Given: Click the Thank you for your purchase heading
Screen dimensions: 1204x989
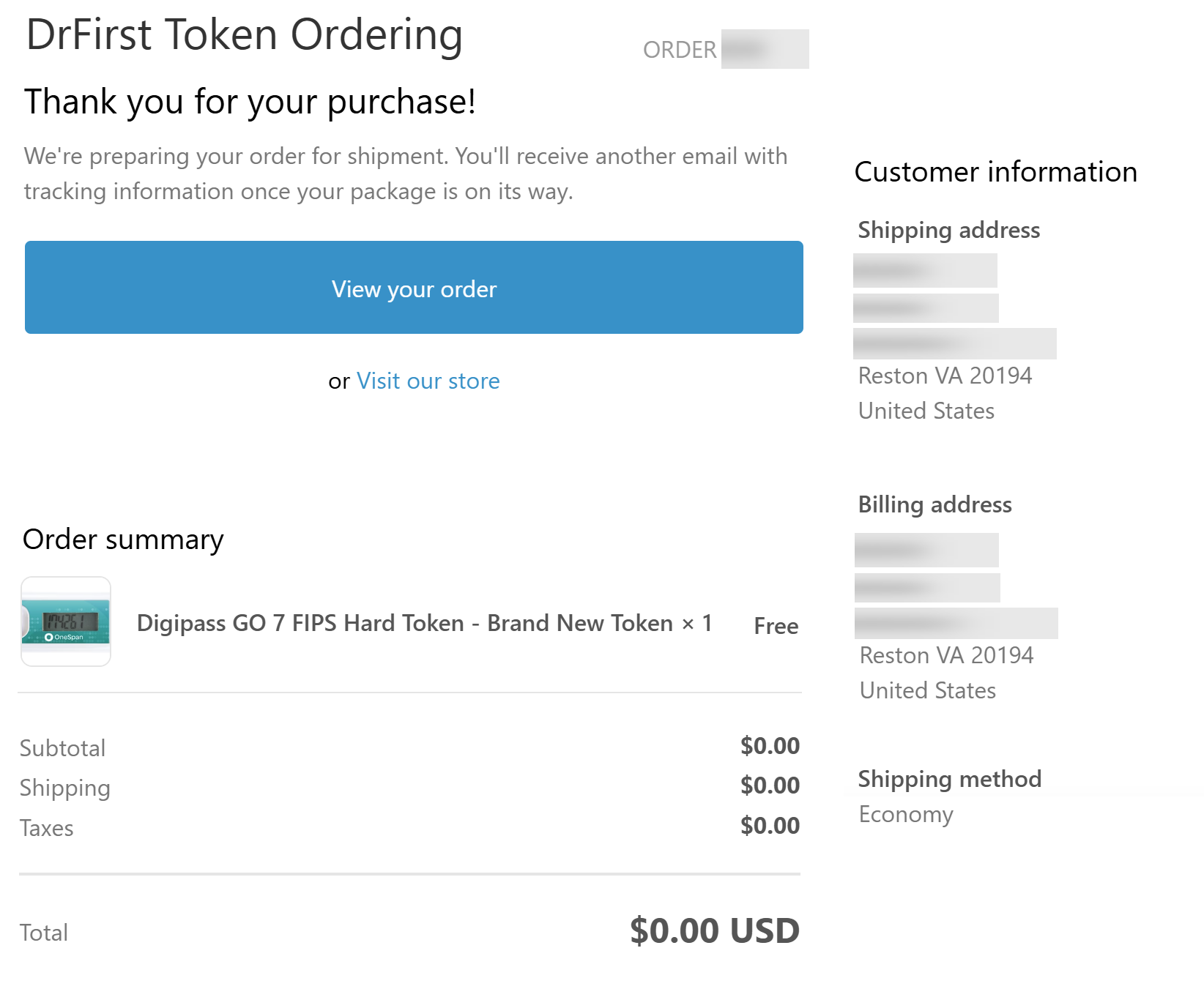Looking at the screenshot, I should tap(250, 102).
